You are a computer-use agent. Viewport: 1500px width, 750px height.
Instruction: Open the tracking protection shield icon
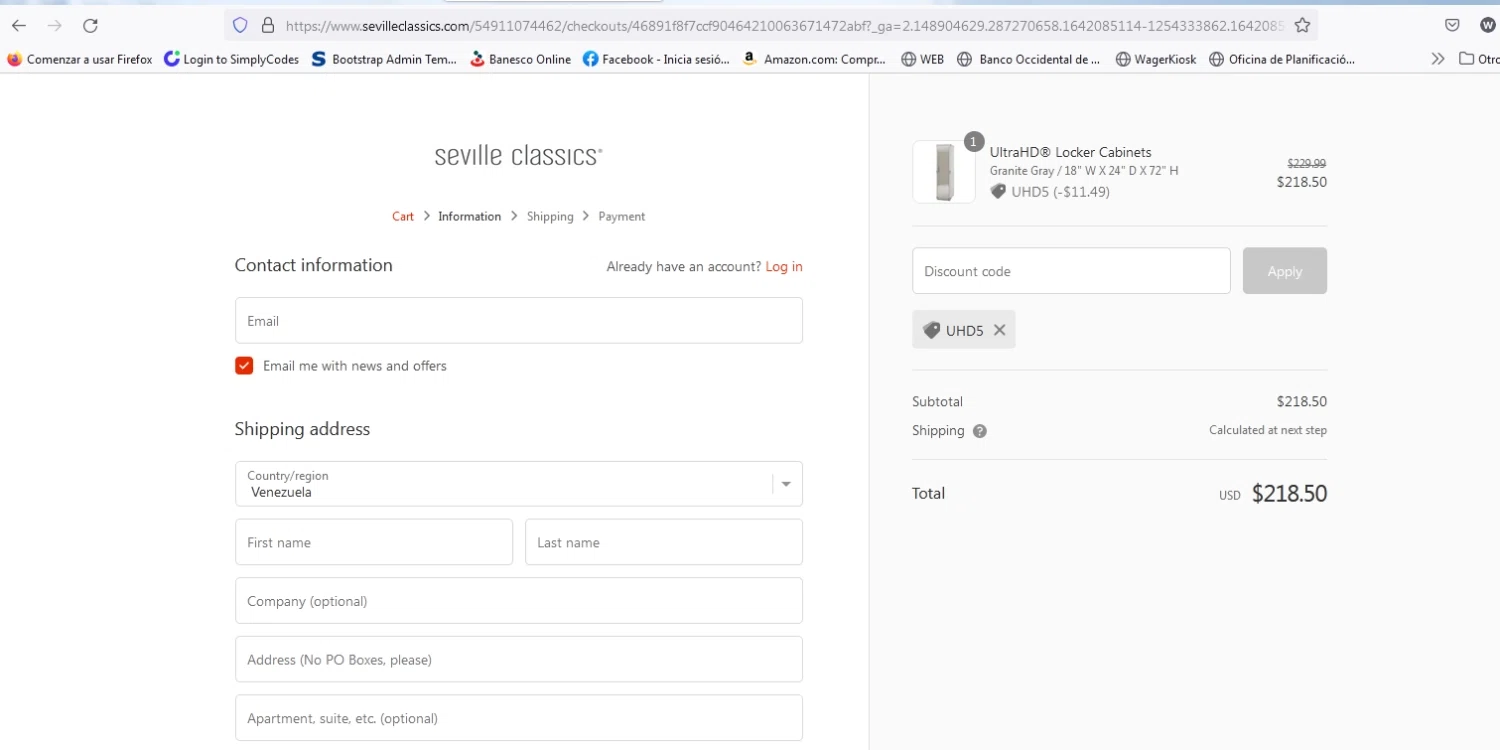click(240, 26)
